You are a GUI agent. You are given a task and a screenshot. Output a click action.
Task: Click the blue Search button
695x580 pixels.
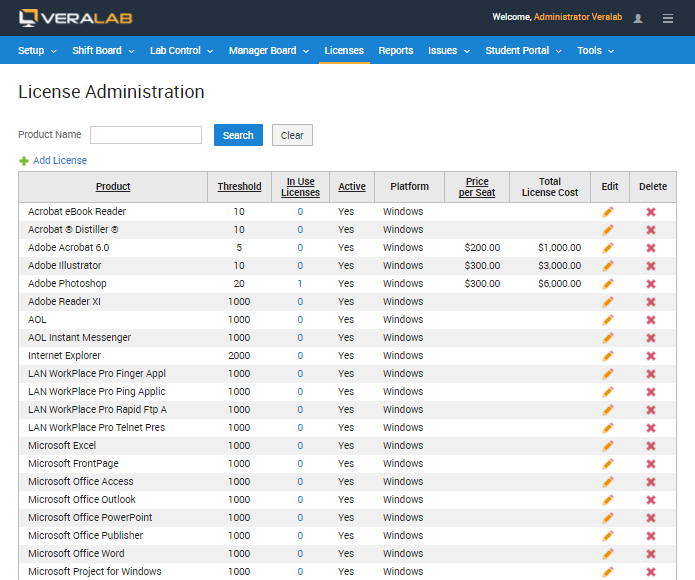tap(238, 135)
